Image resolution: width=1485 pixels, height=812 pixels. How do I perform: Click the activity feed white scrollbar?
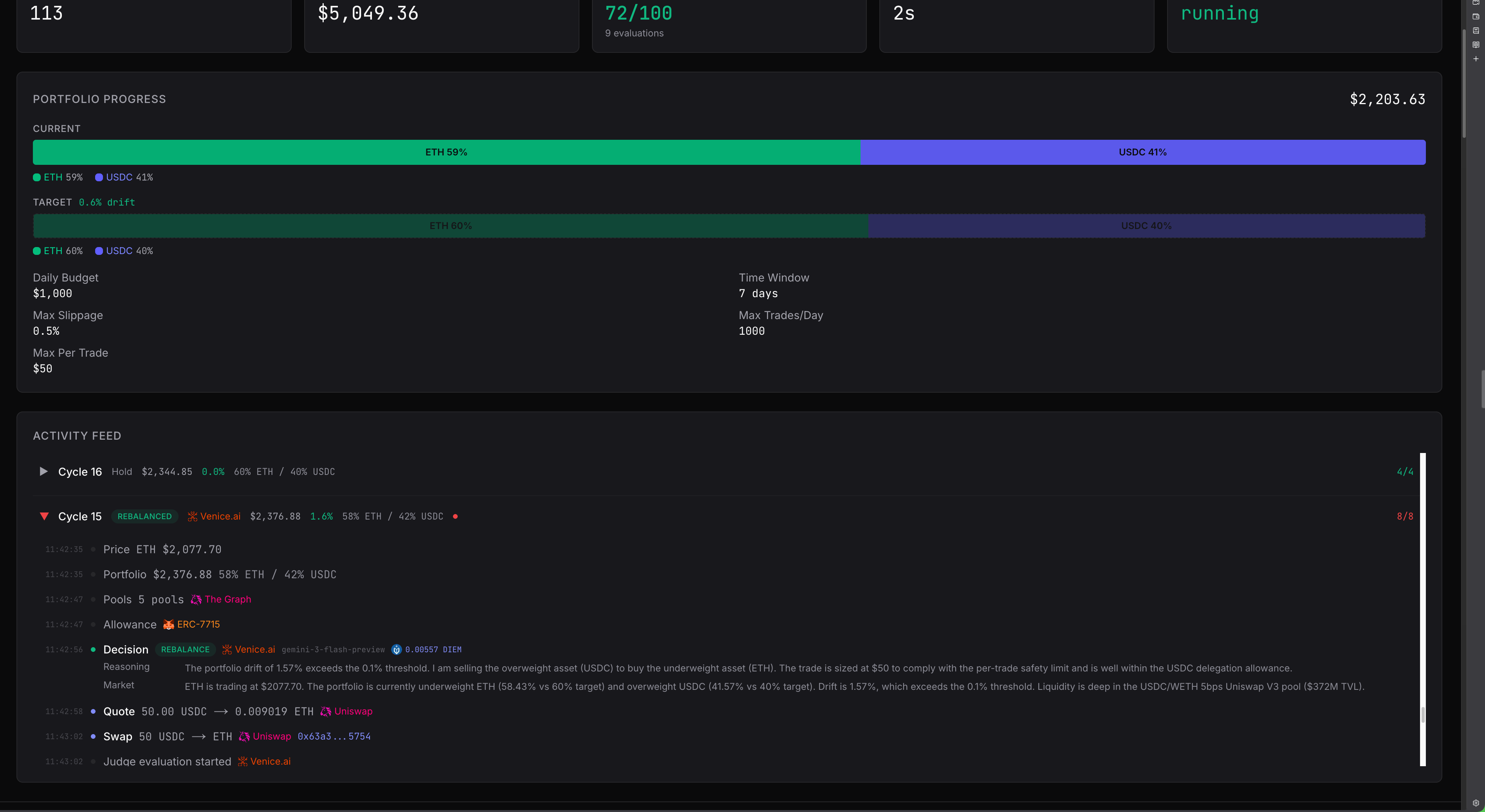[x=1423, y=610]
